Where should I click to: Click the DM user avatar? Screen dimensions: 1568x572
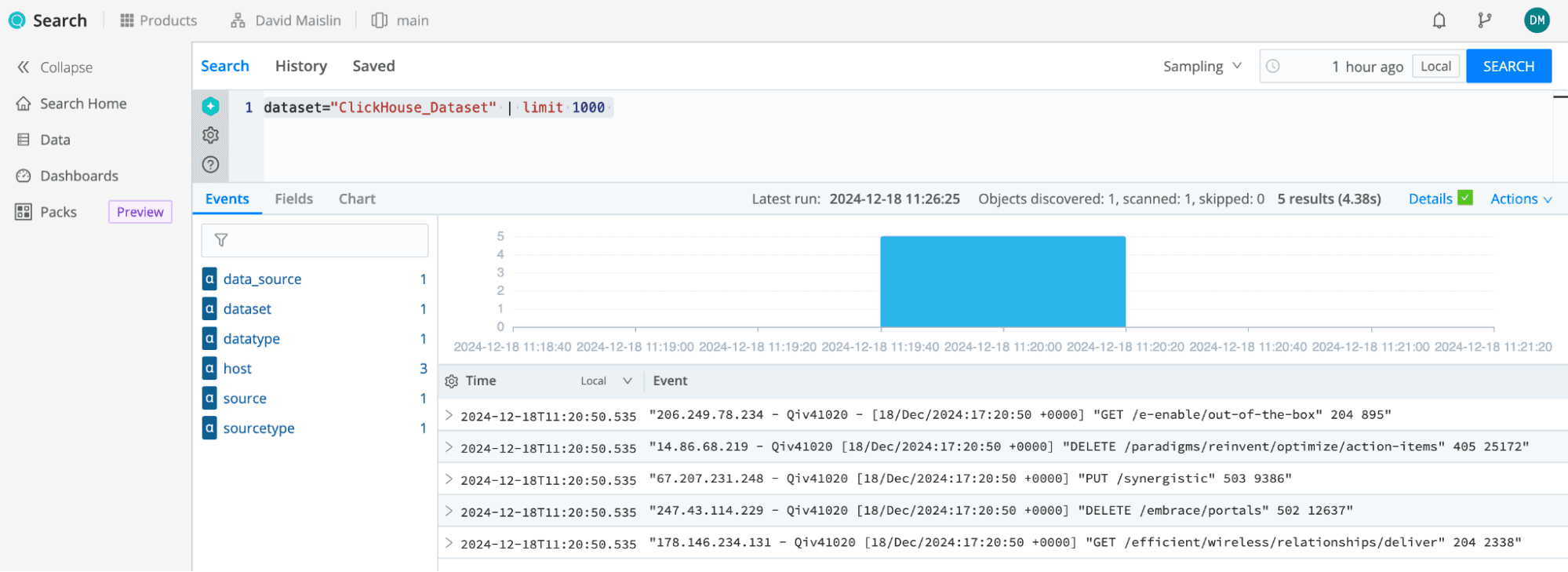pos(1536,21)
